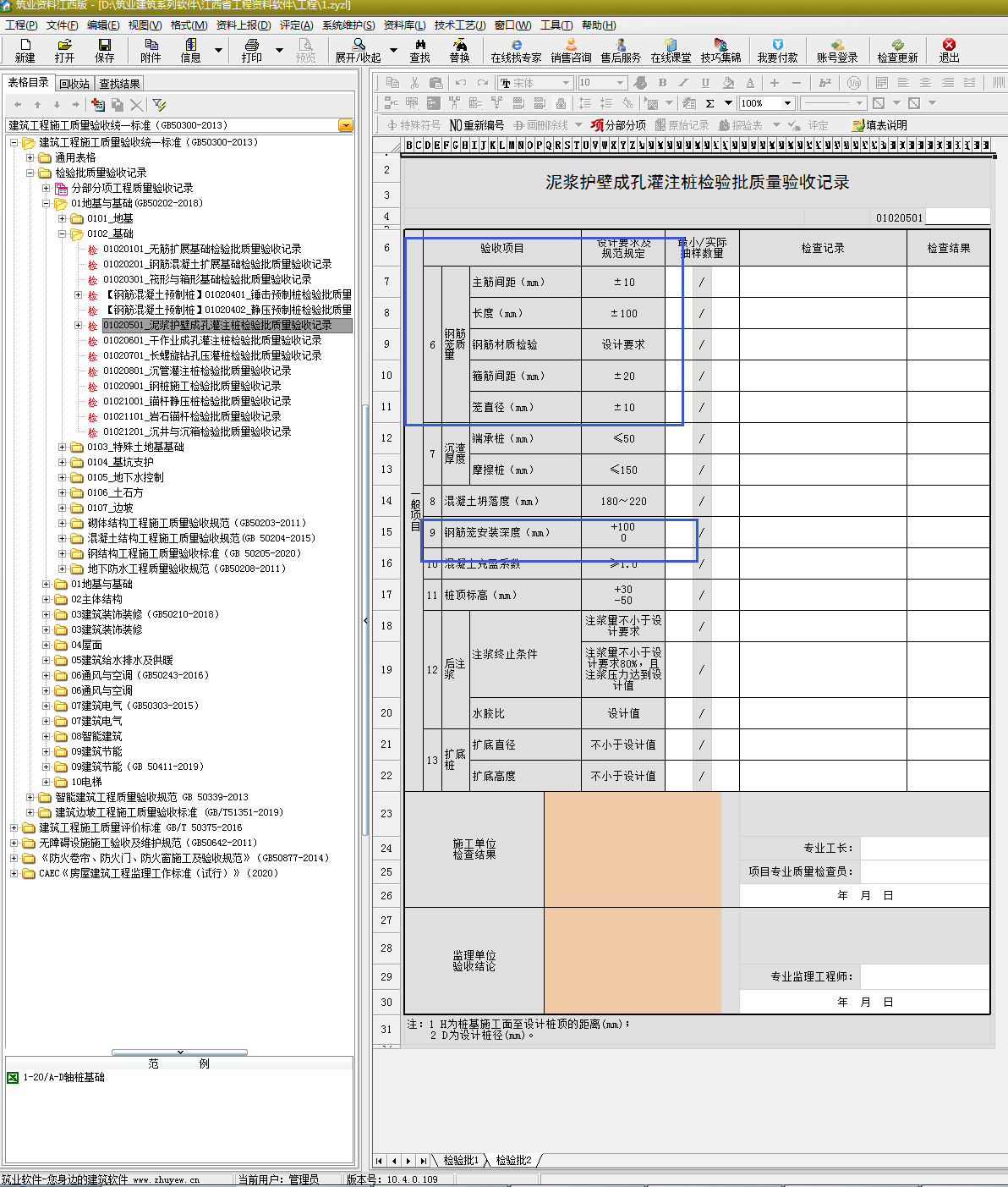Click 检查更新 to check for updates
Viewport: 1008px width, 1187px height.
tap(897, 51)
